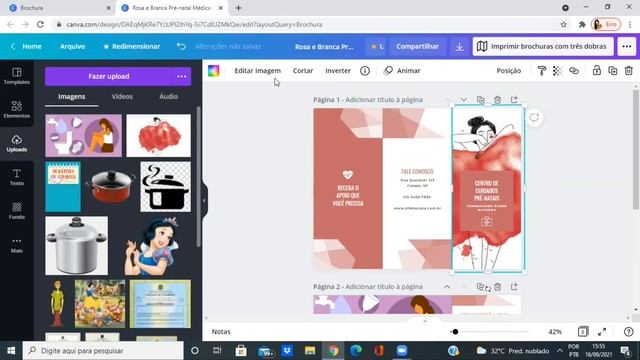The image size is (640, 360).
Task: Delete Página 1 with trash icon
Action: click(497, 100)
